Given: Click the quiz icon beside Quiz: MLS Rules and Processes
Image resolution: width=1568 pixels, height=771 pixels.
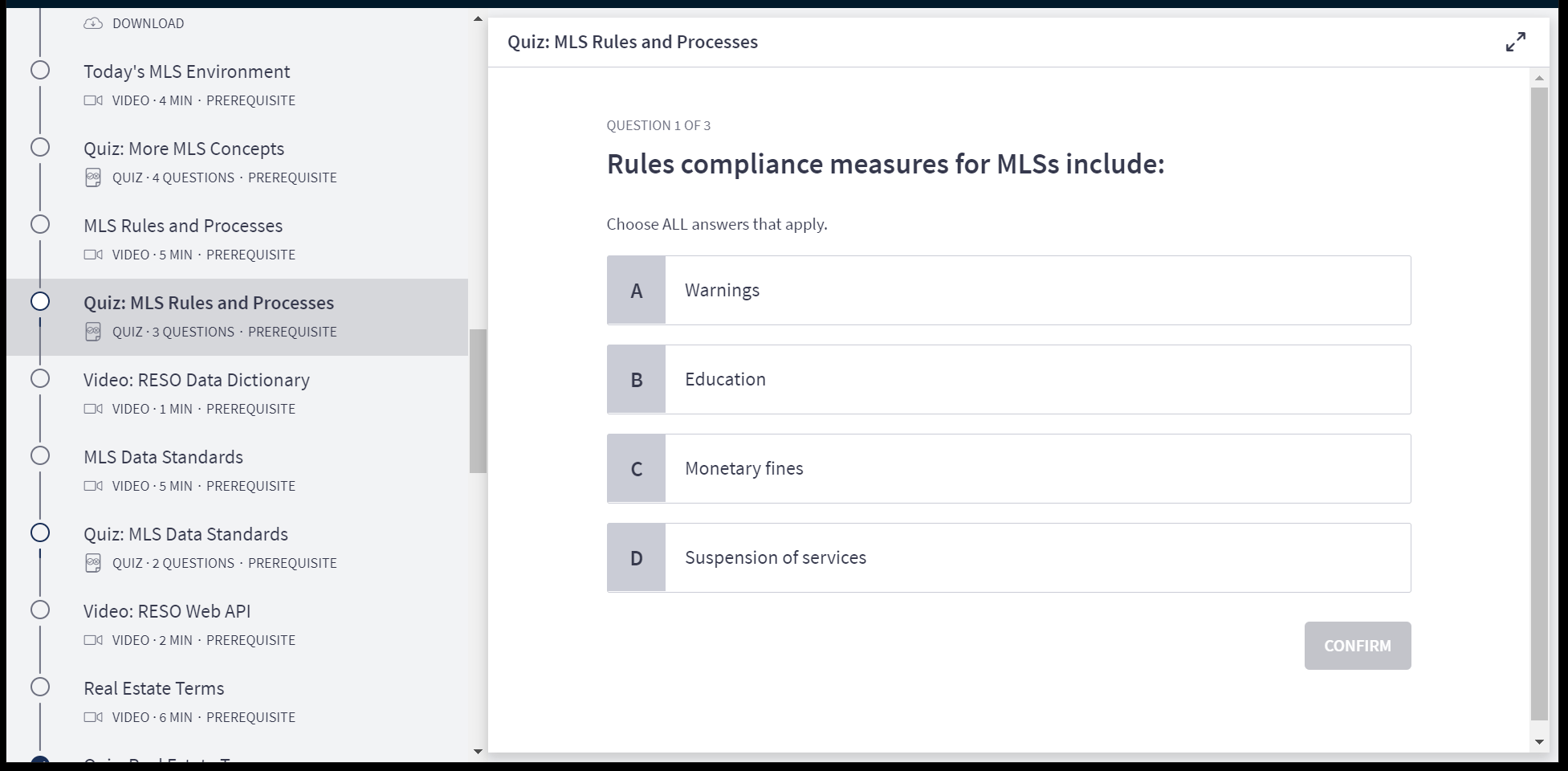Looking at the screenshot, I should point(93,332).
